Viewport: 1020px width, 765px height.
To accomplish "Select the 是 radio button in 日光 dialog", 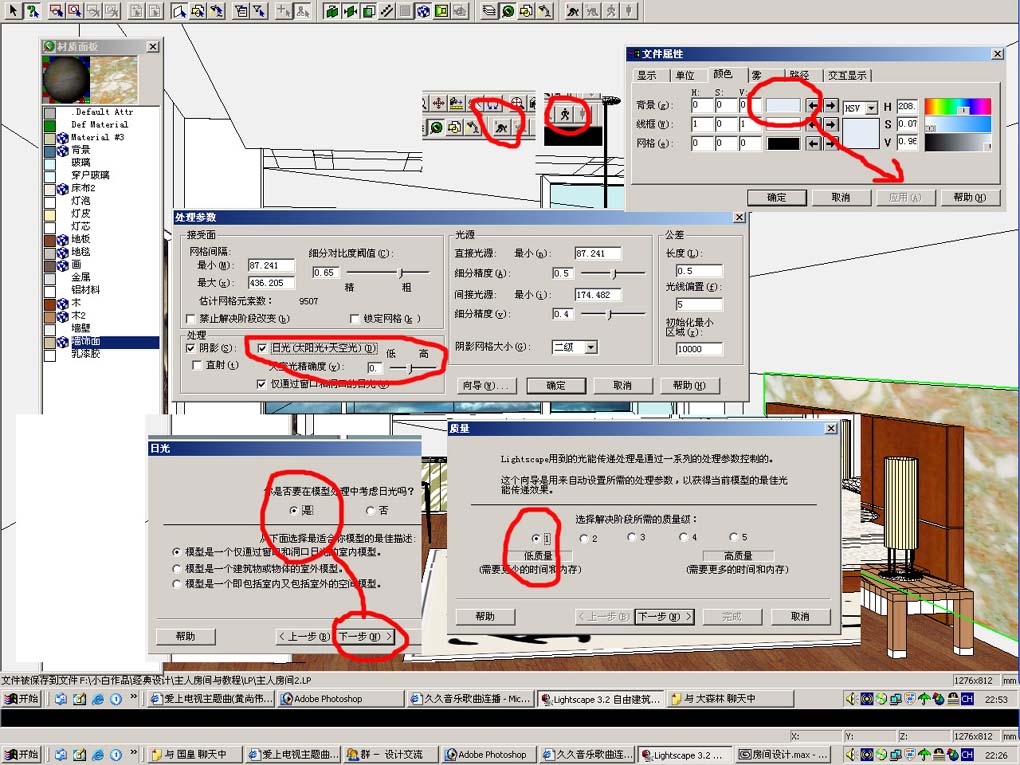I will [293, 511].
